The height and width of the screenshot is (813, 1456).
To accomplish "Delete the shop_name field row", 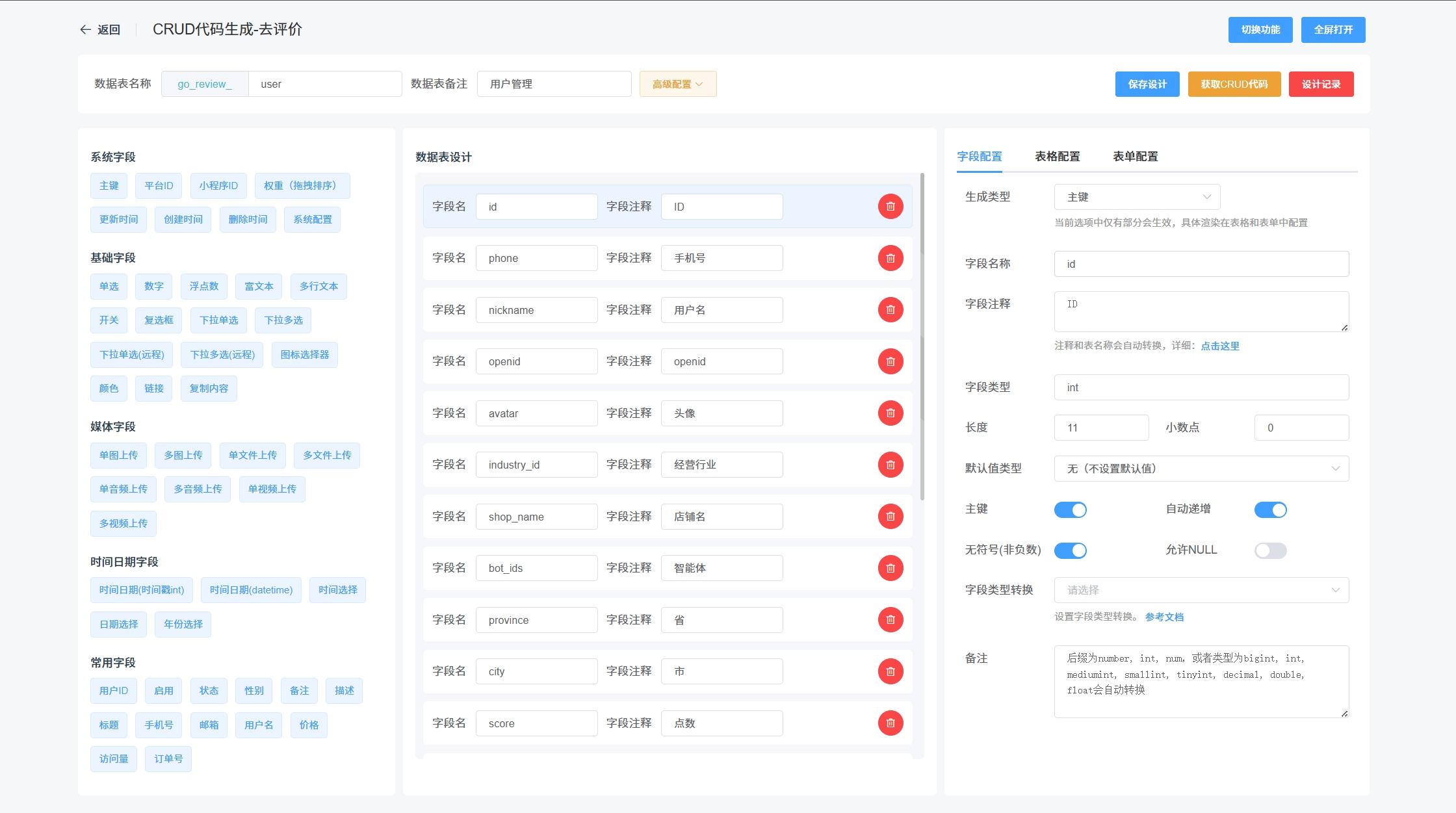I will (890, 516).
